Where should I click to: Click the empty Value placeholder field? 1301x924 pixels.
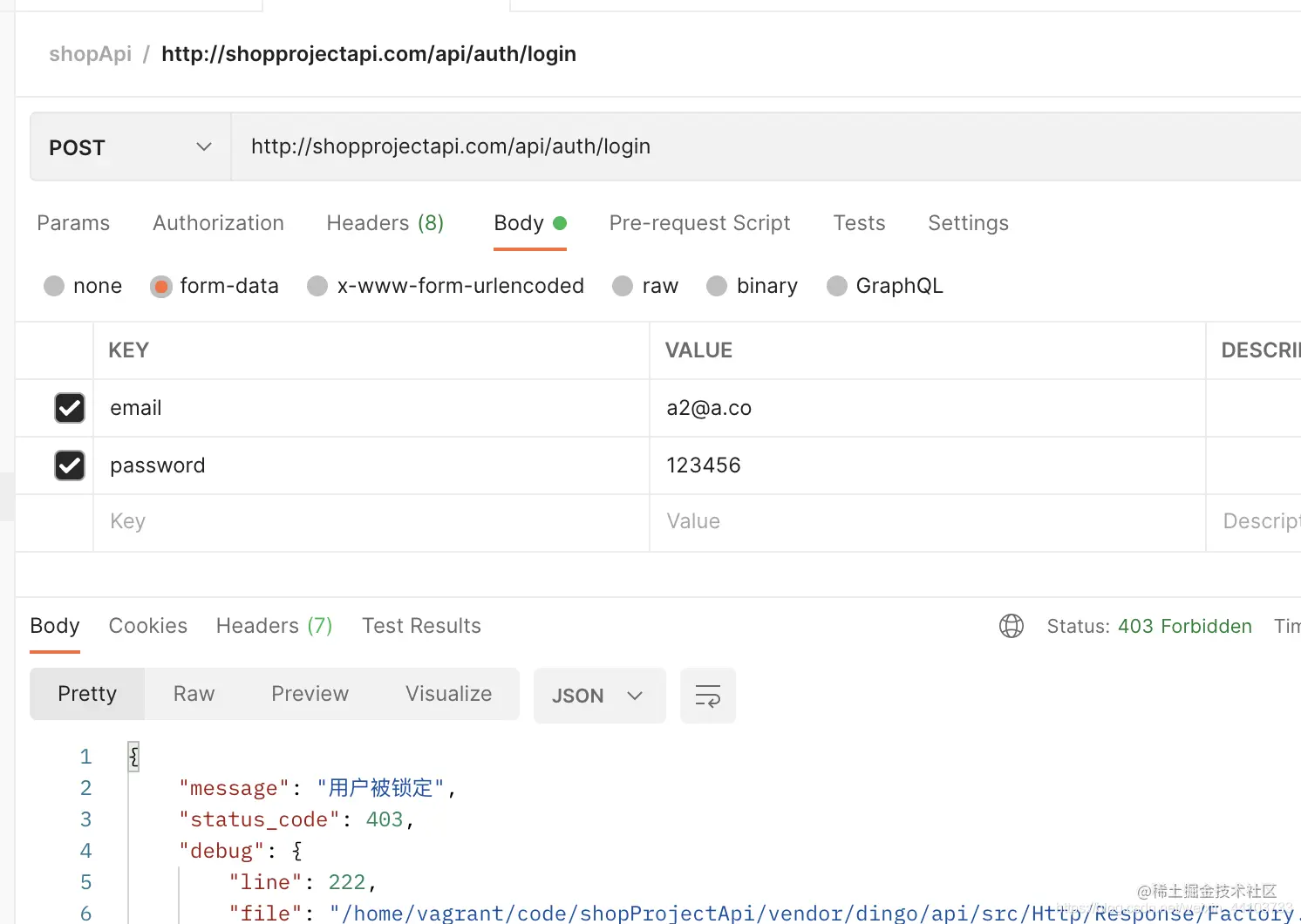coord(928,521)
